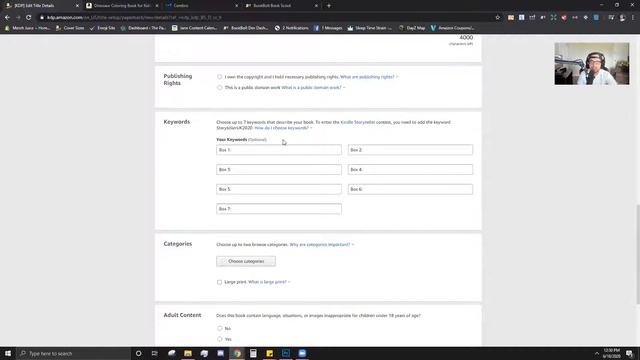This screenshot has width=640, height=360.
Task: Open the notification center icon
Action: (629, 353)
